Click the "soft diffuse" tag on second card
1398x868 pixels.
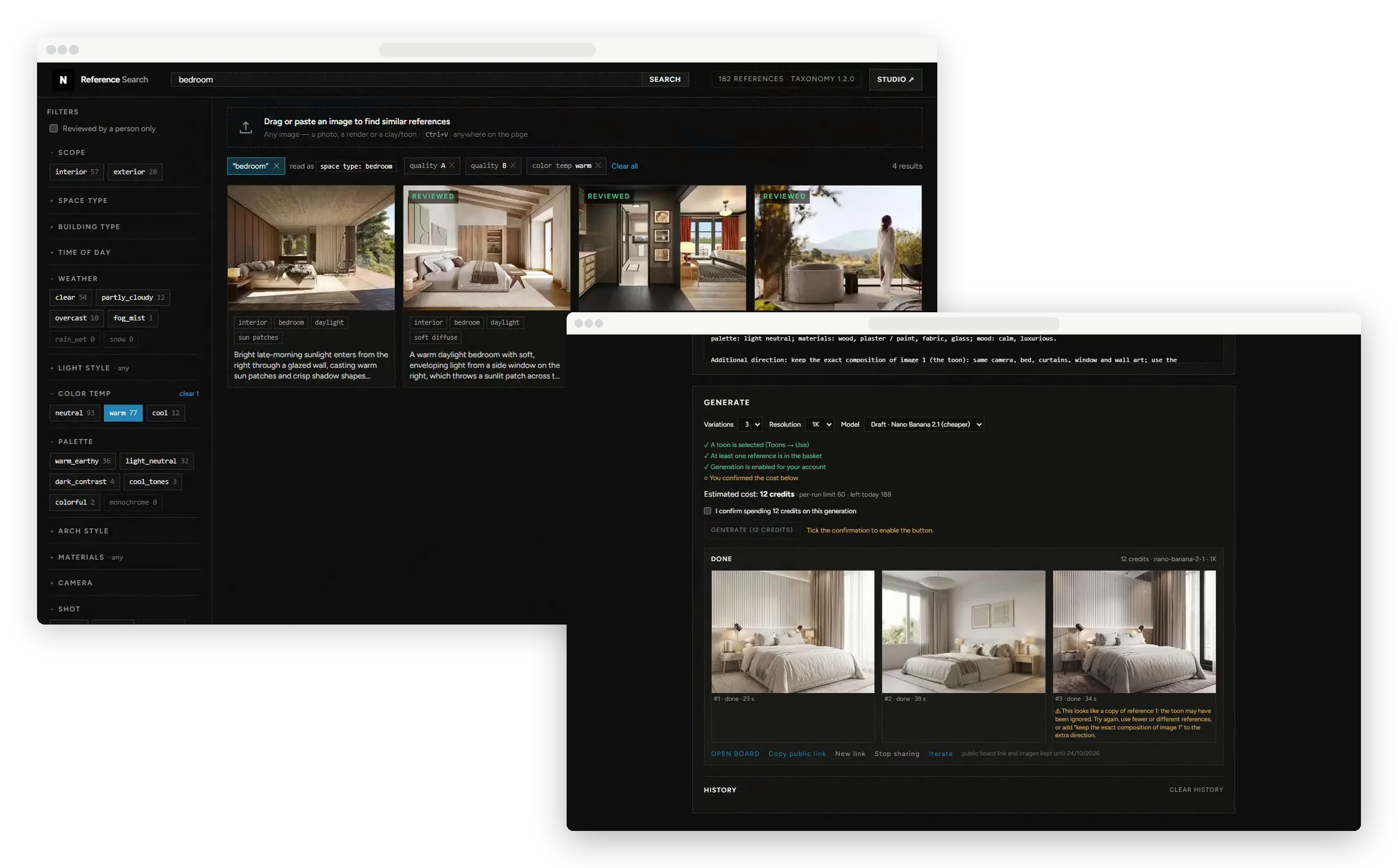435,338
